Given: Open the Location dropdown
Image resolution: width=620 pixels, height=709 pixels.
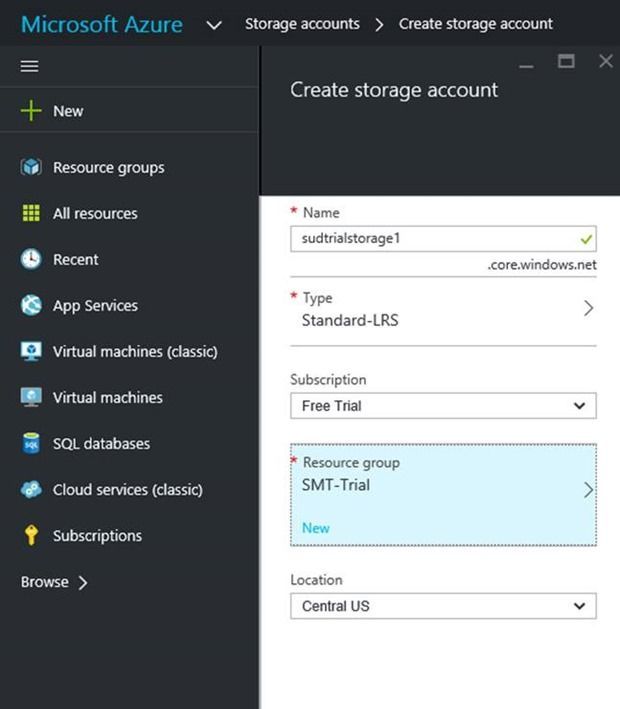Looking at the screenshot, I should point(443,606).
